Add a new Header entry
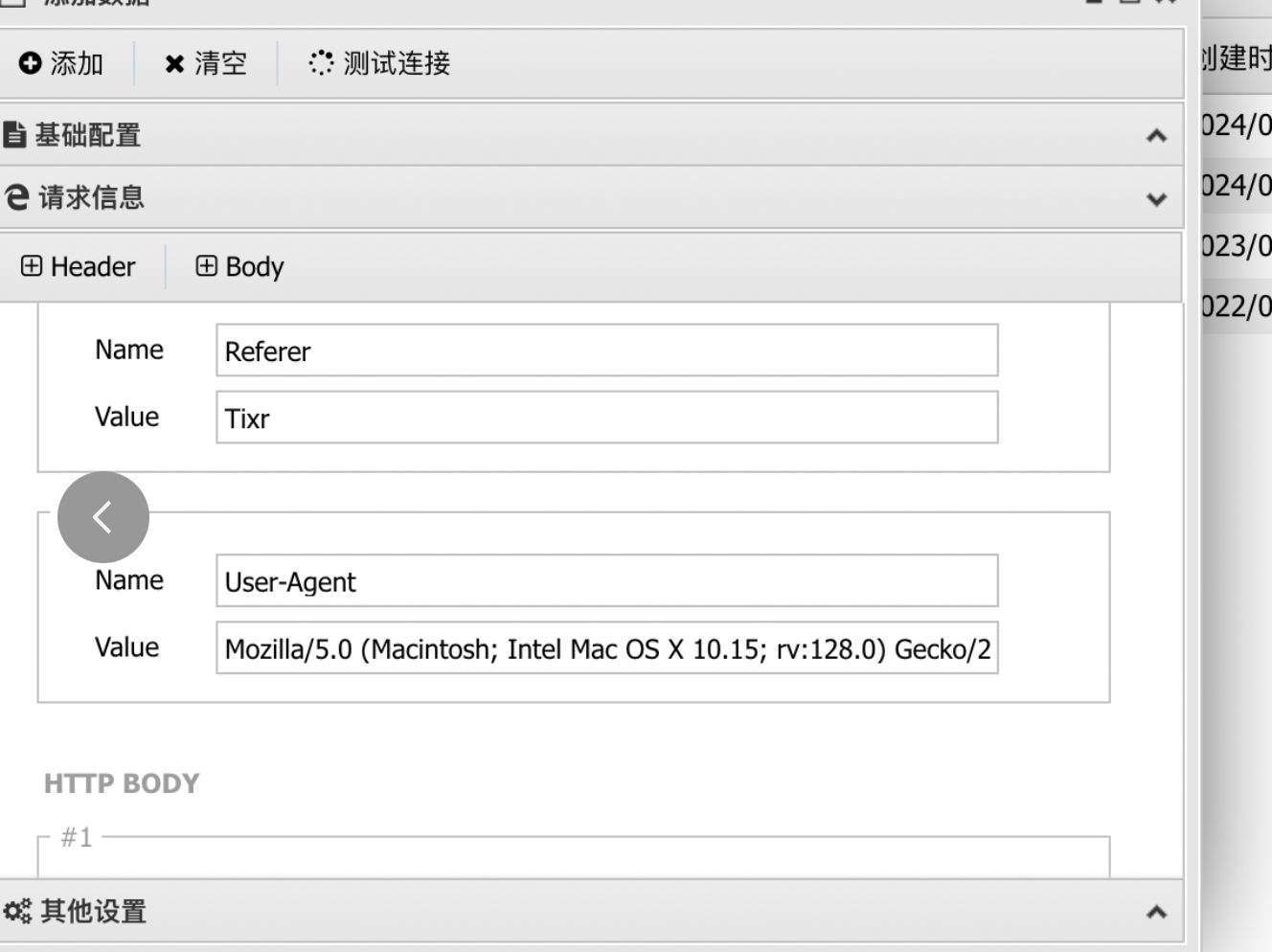 [x=79, y=266]
